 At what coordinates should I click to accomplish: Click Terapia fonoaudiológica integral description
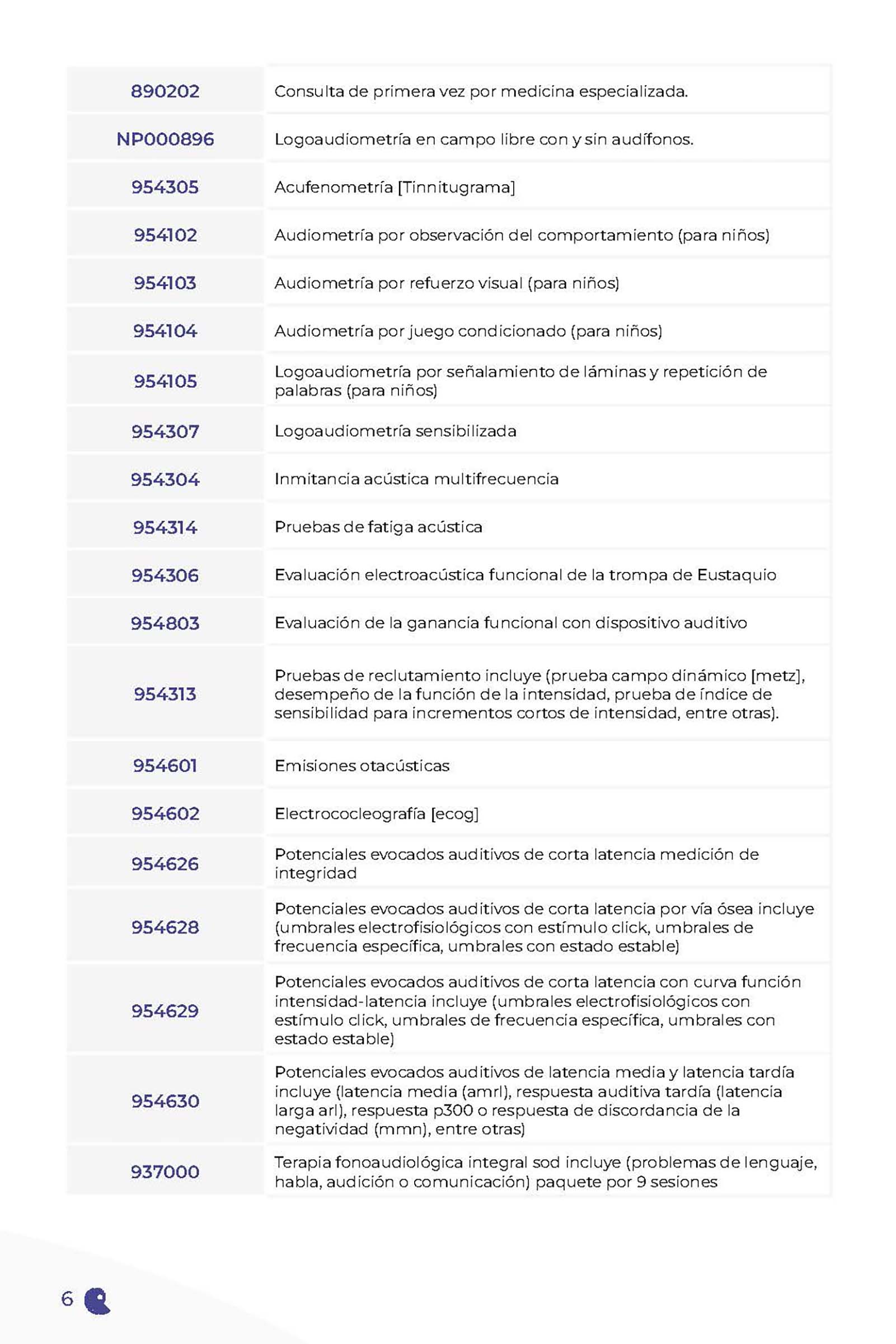pos(546,1172)
